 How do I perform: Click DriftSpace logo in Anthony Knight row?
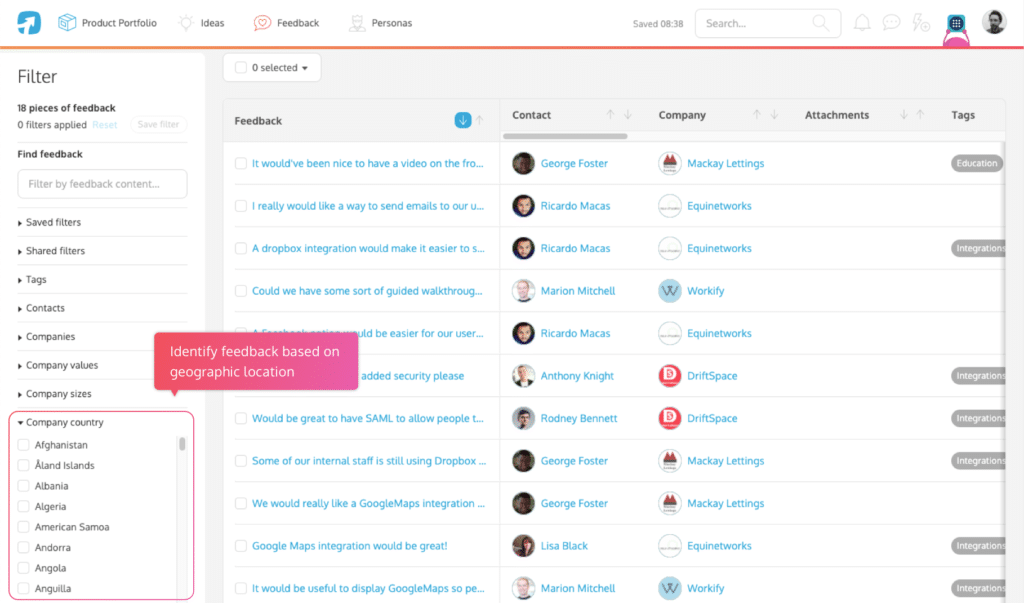[x=669, y=376]
